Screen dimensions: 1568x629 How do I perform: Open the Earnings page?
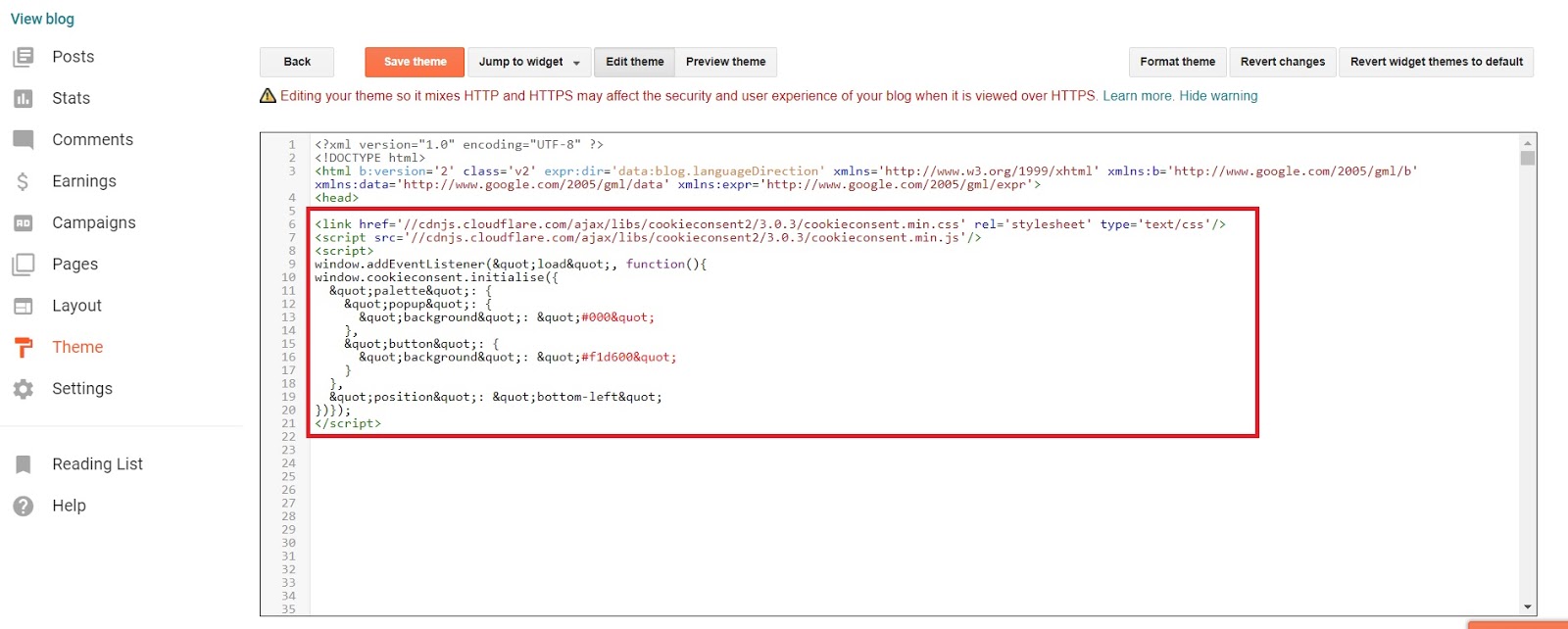click(x=84, y=181)
